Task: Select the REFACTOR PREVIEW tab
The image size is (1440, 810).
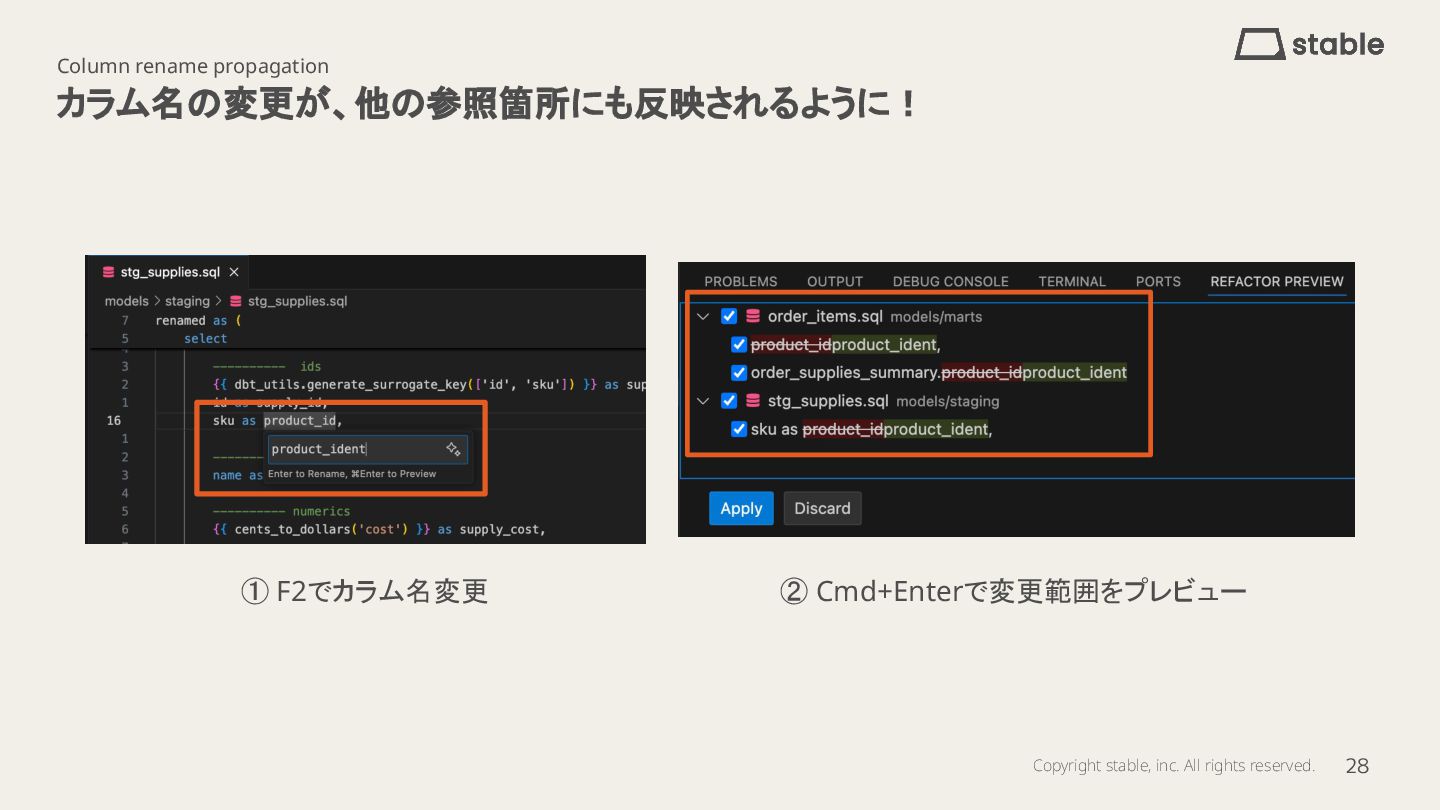Action: (x=1277, y=282)
